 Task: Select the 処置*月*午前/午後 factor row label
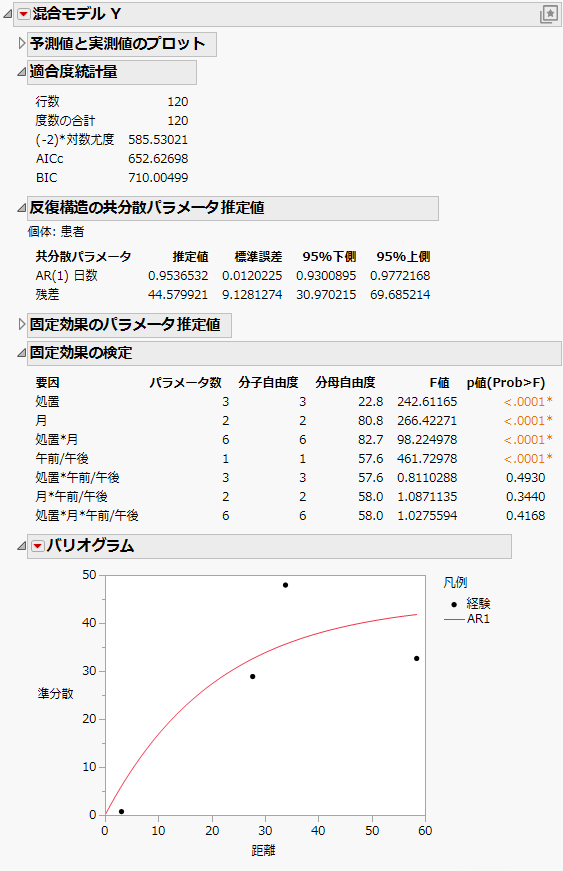87,515
